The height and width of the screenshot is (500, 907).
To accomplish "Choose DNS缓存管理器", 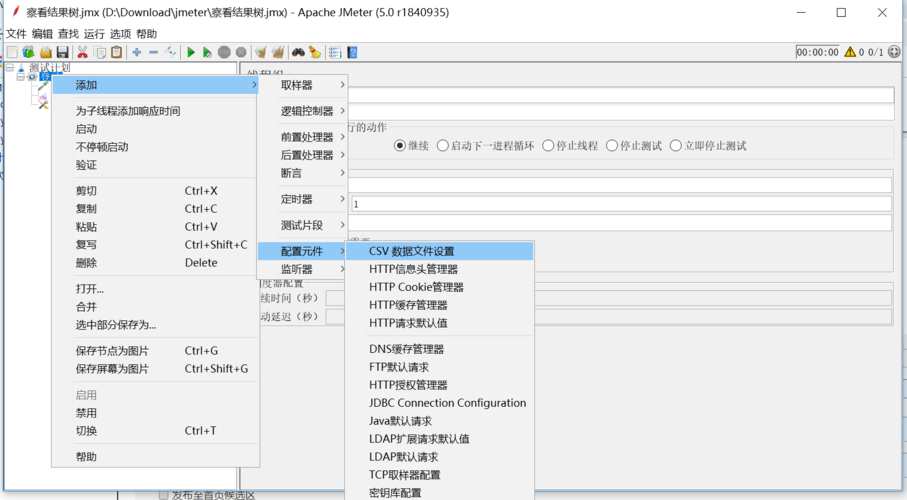I will (440, 349).
